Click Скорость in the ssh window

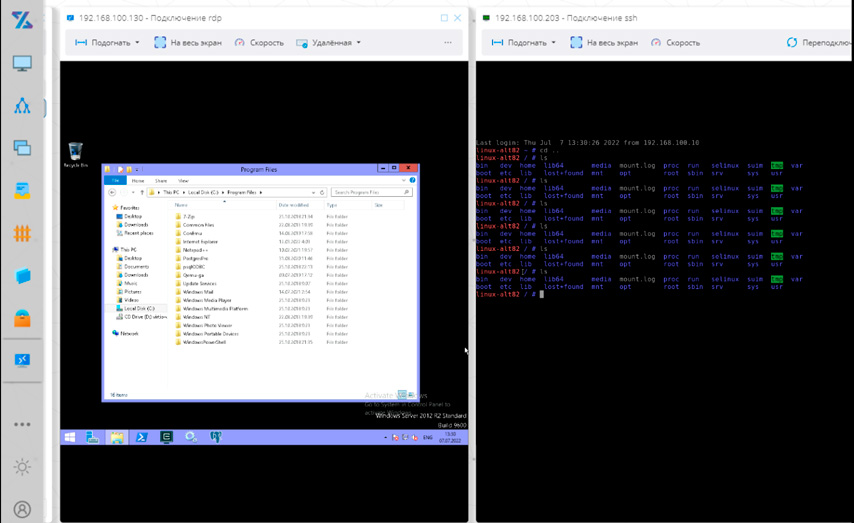(x=675, y=42)
